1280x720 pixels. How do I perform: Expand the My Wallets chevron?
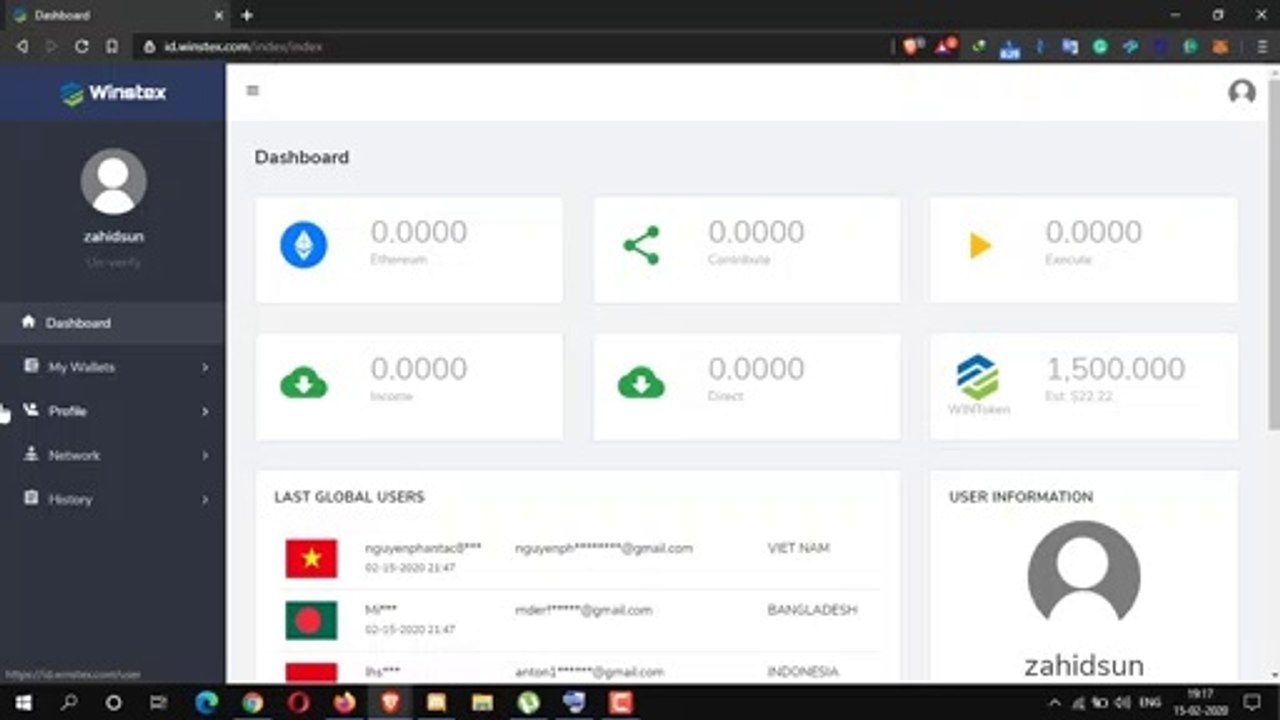coord(205,368)
